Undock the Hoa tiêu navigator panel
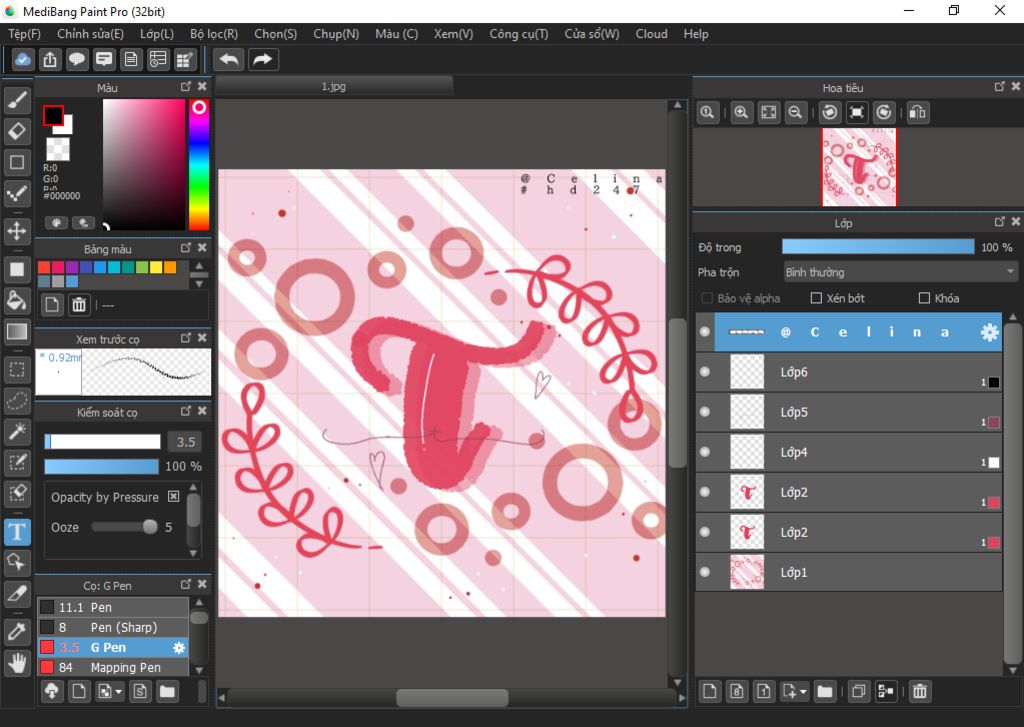1024x727 pixels. click(x=999, y=86)
